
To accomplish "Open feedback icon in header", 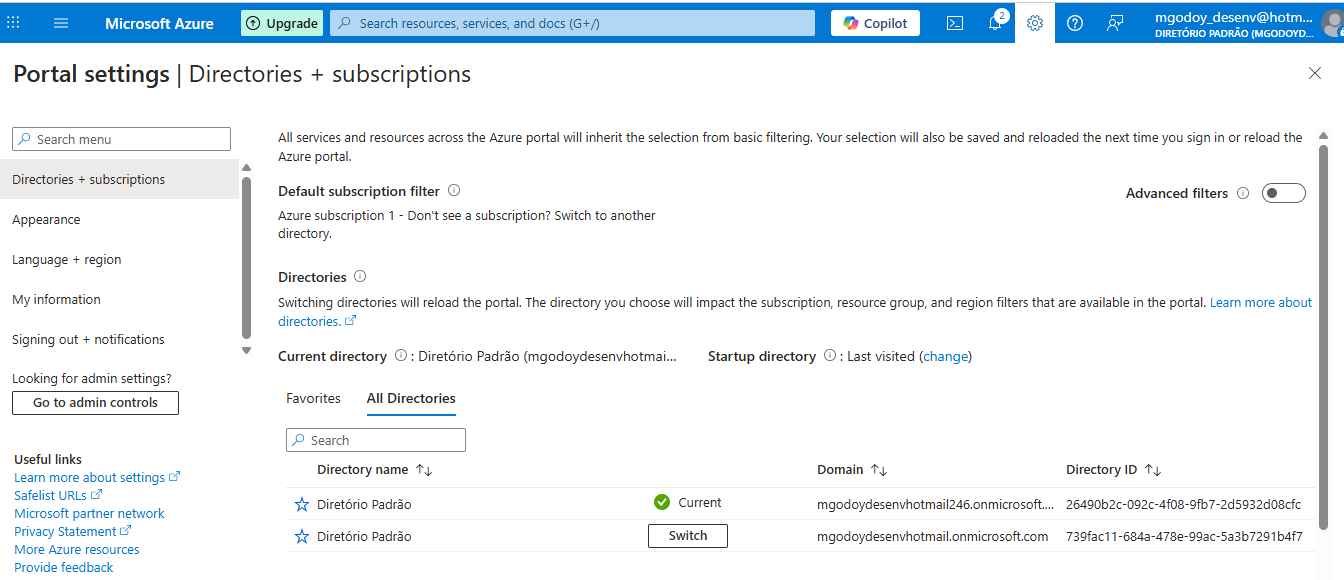I will coord(1115,23).
